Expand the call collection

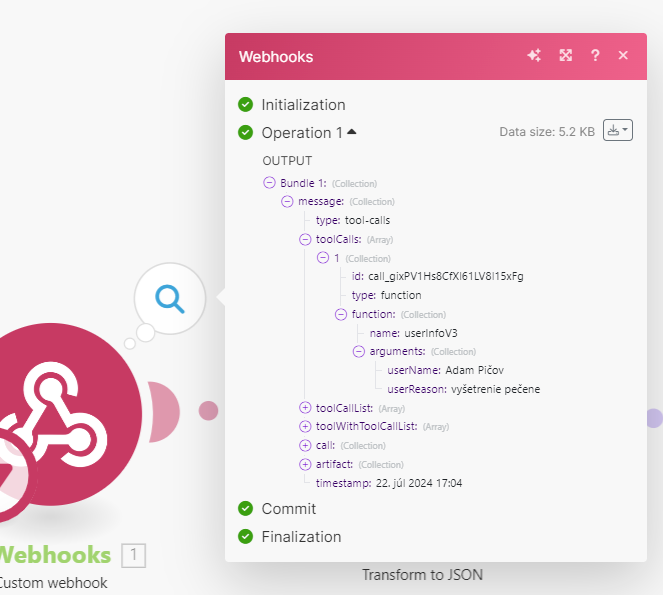305,446
